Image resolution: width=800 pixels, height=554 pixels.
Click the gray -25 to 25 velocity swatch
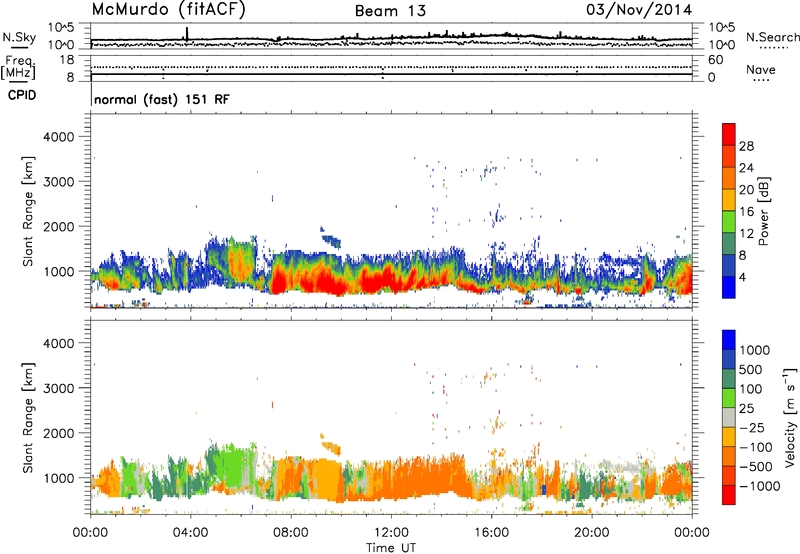(729, 417)
